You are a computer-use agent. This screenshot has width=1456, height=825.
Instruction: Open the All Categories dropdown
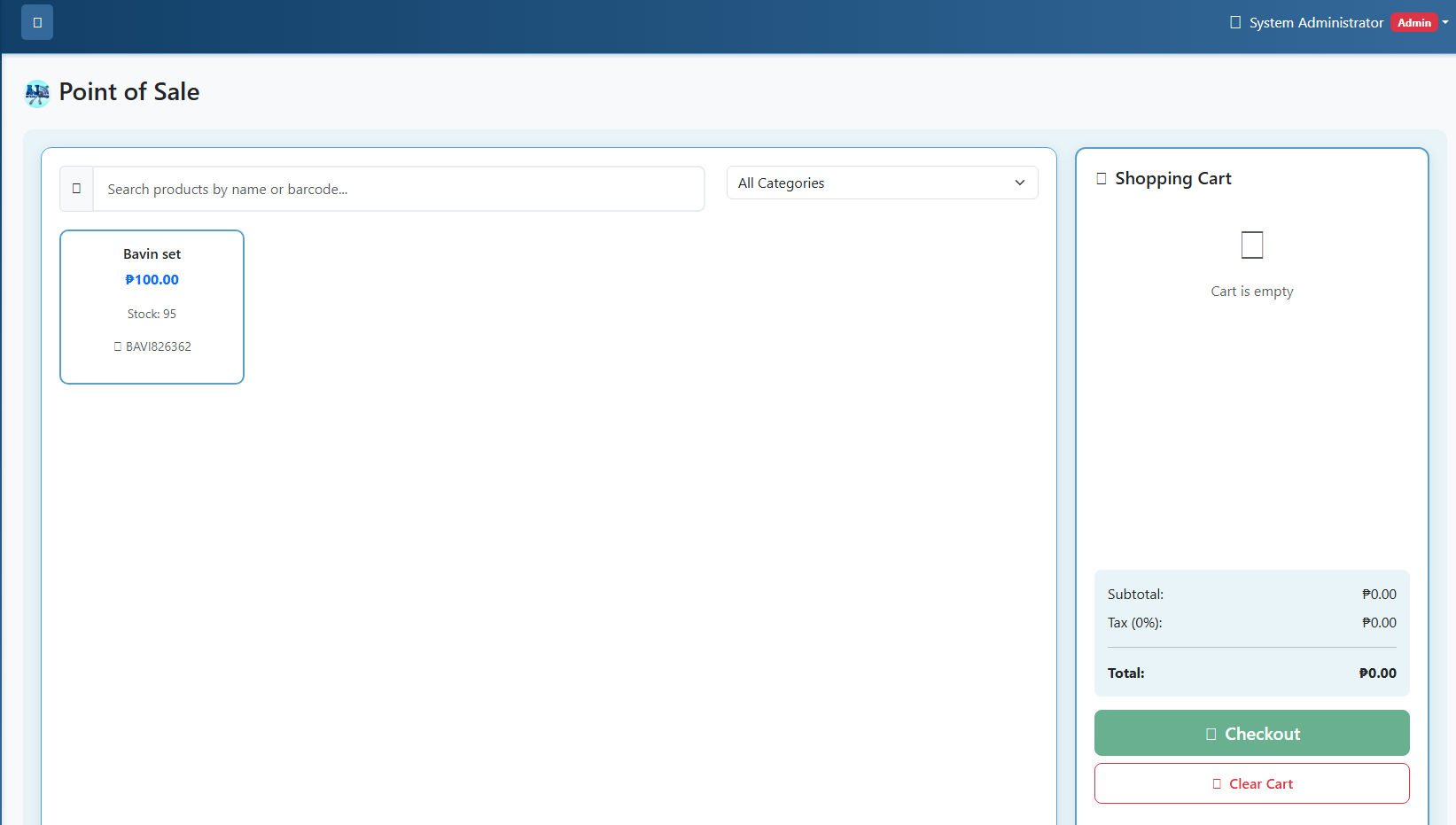coord(882,183)
